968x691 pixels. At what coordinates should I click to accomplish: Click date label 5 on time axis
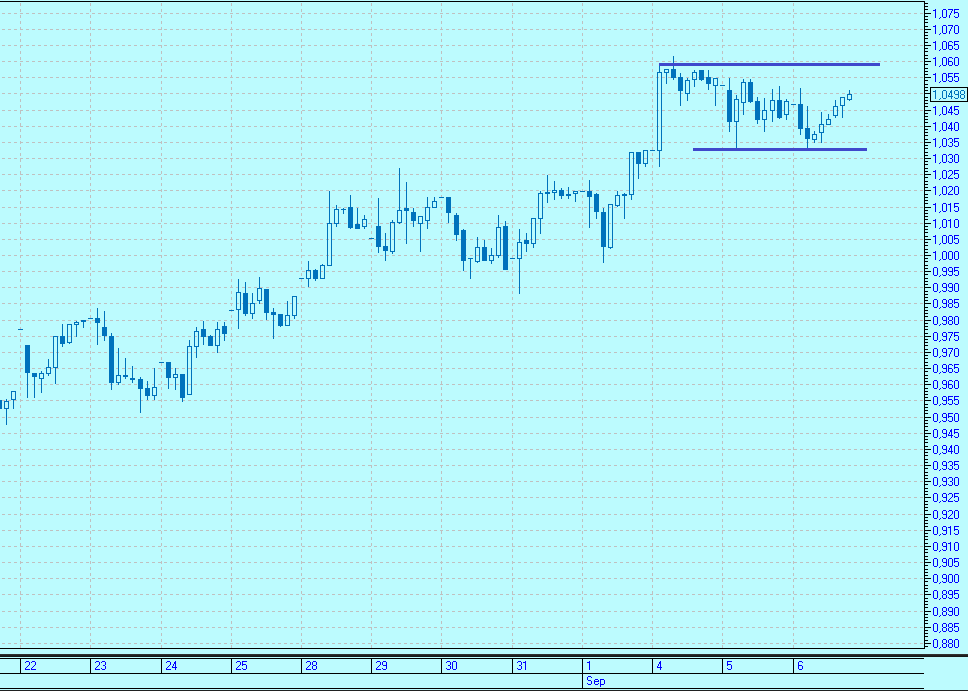729,666
